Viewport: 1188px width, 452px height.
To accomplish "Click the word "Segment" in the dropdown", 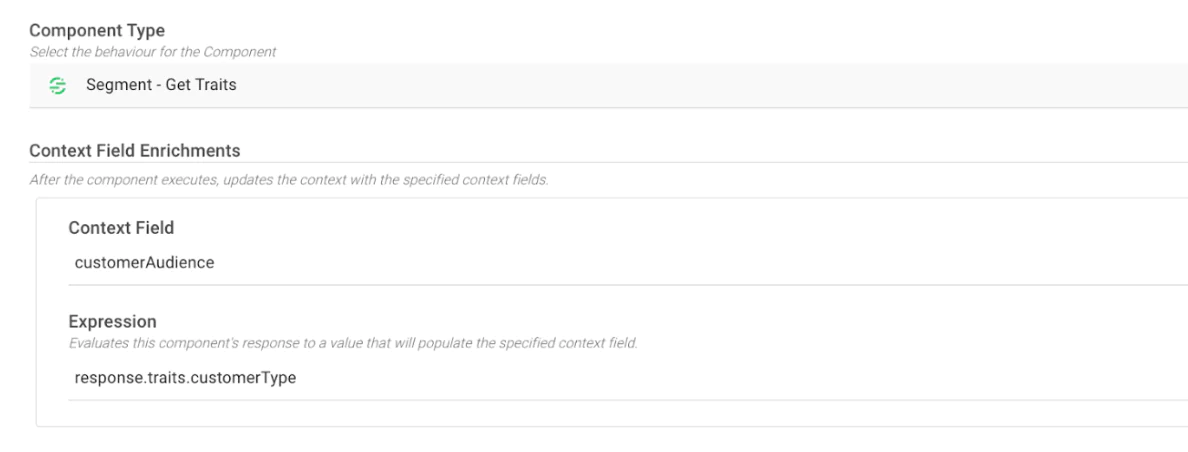I will click(115, 86).
